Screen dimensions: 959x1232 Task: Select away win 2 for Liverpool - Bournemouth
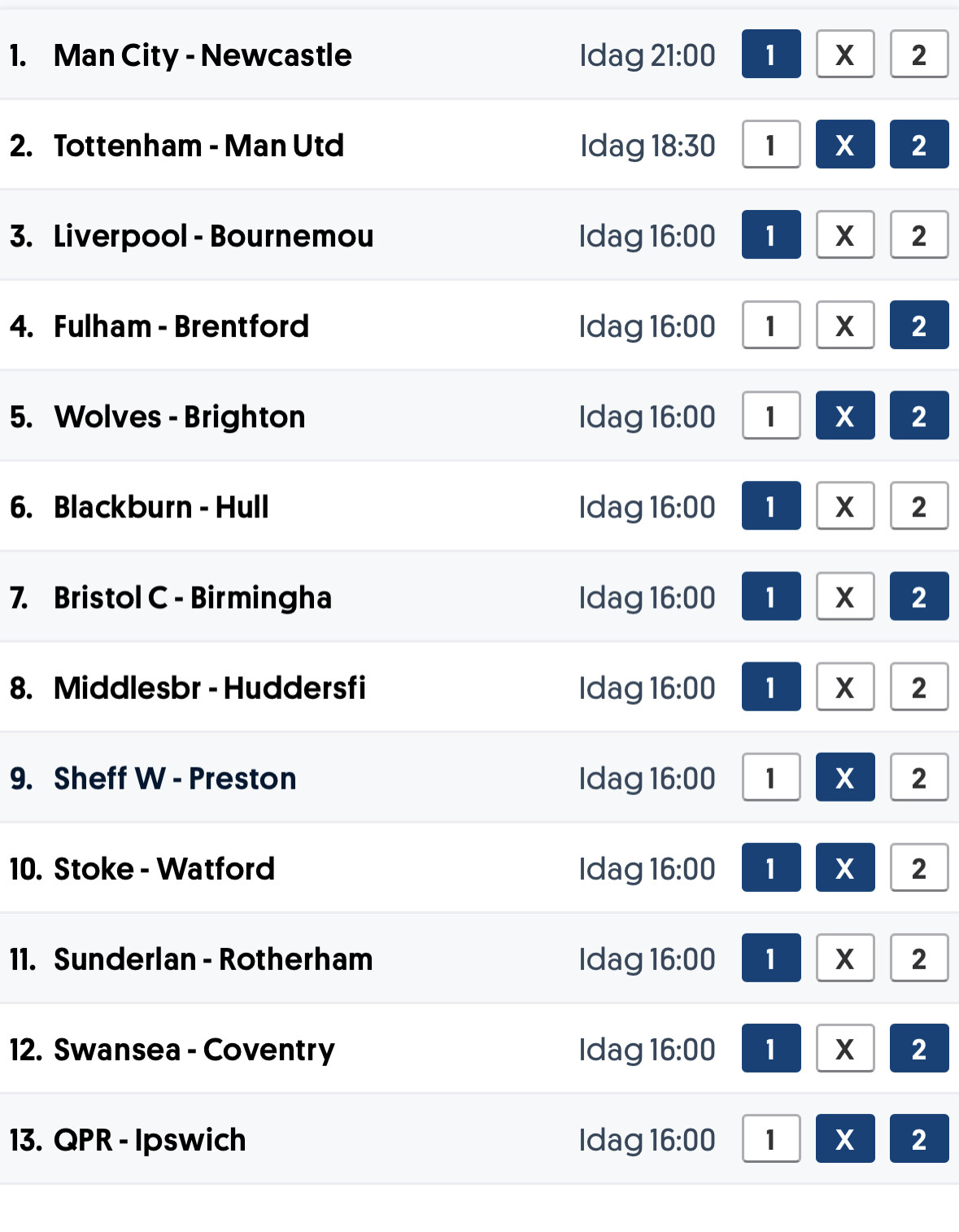[x=919, y=235]
